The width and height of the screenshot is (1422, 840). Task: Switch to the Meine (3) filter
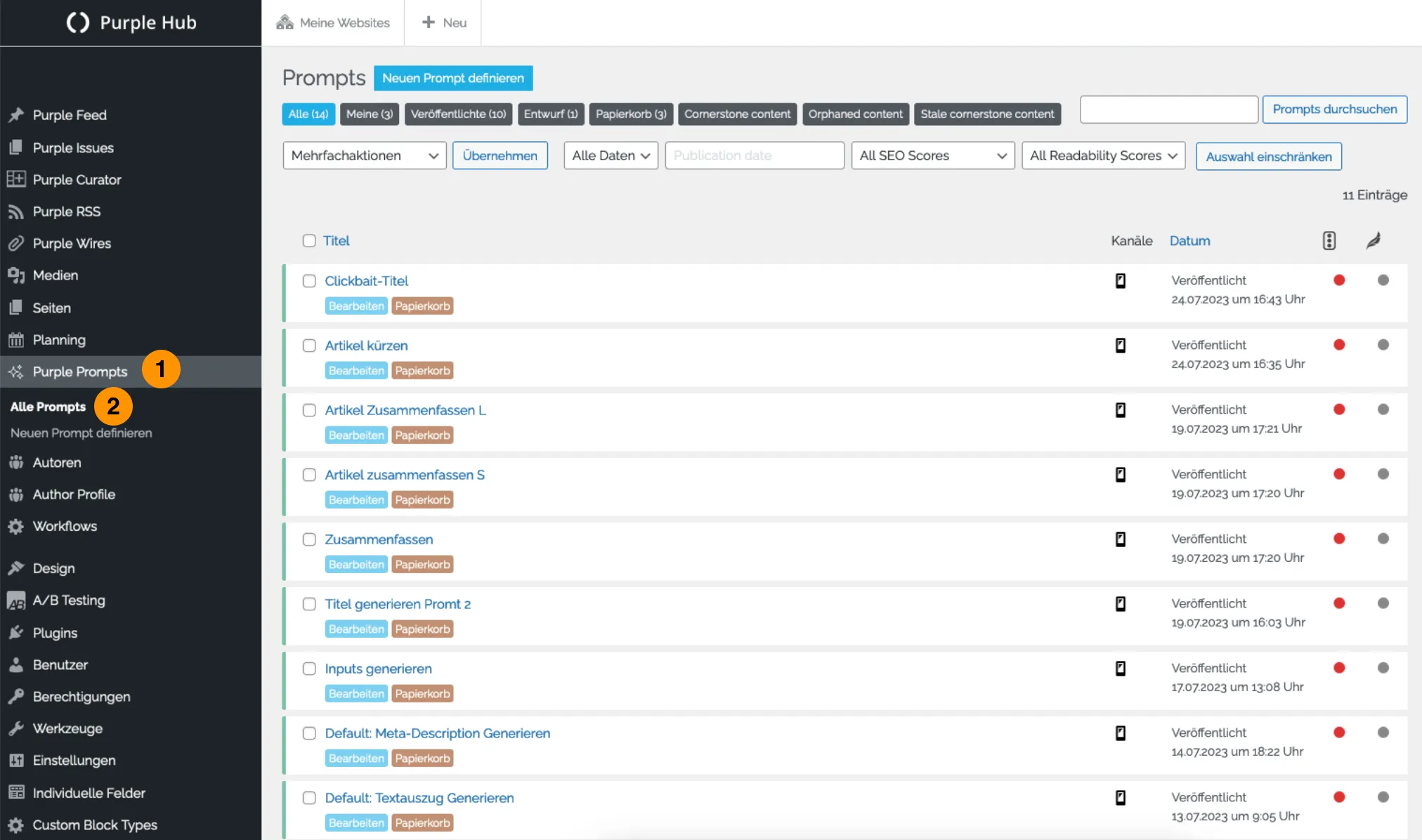click(x=370, y=114)
